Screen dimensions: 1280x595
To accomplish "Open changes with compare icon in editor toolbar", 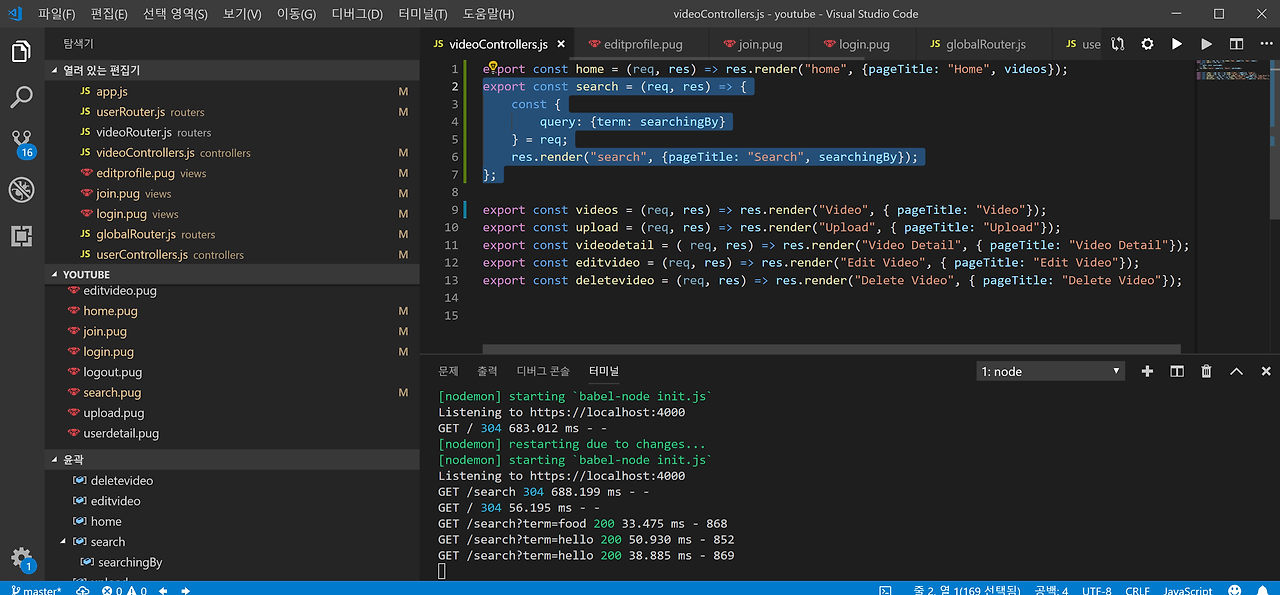I will point(1117,44).
